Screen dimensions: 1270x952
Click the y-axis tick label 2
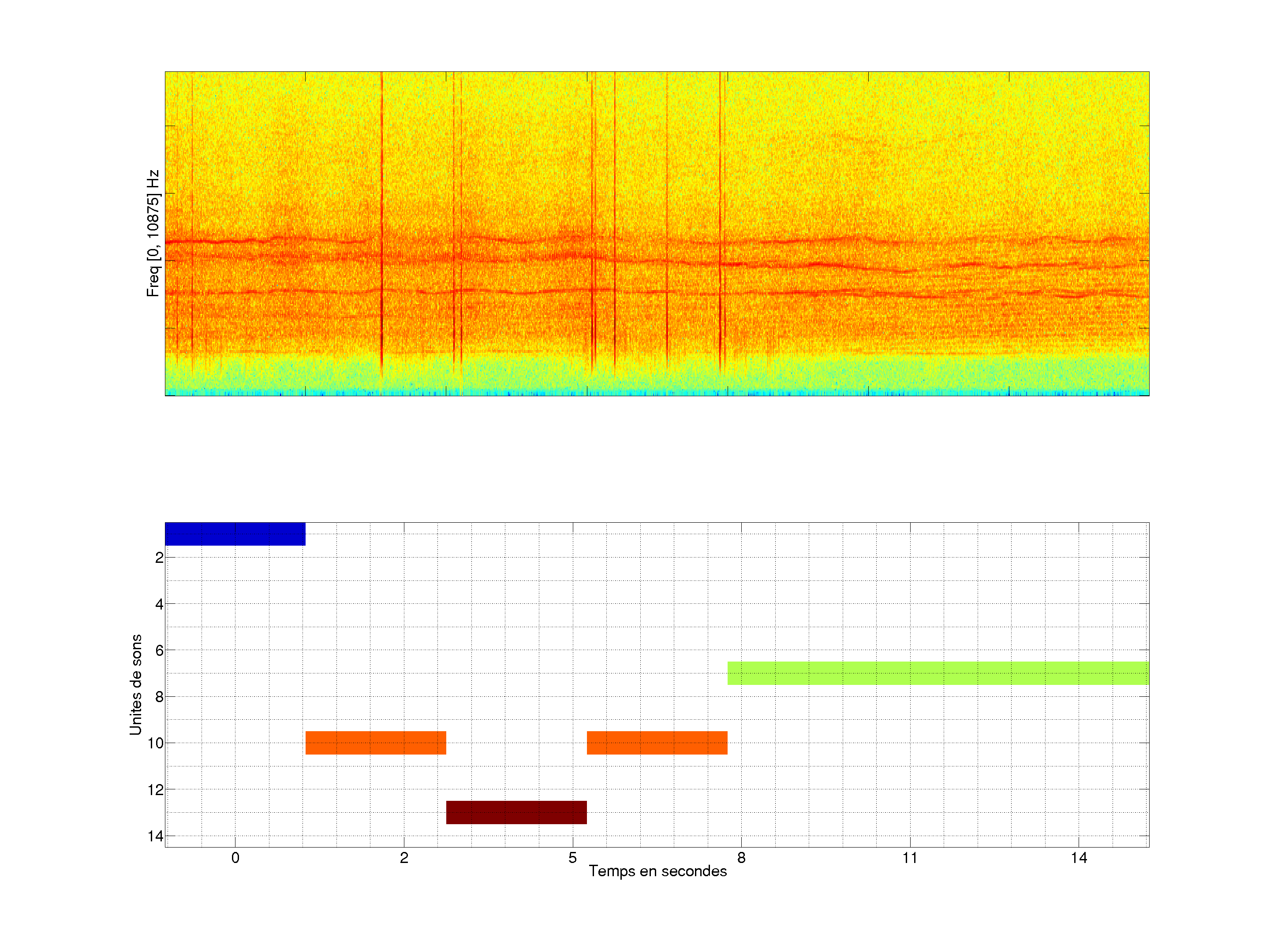click(x=159, y=558)
